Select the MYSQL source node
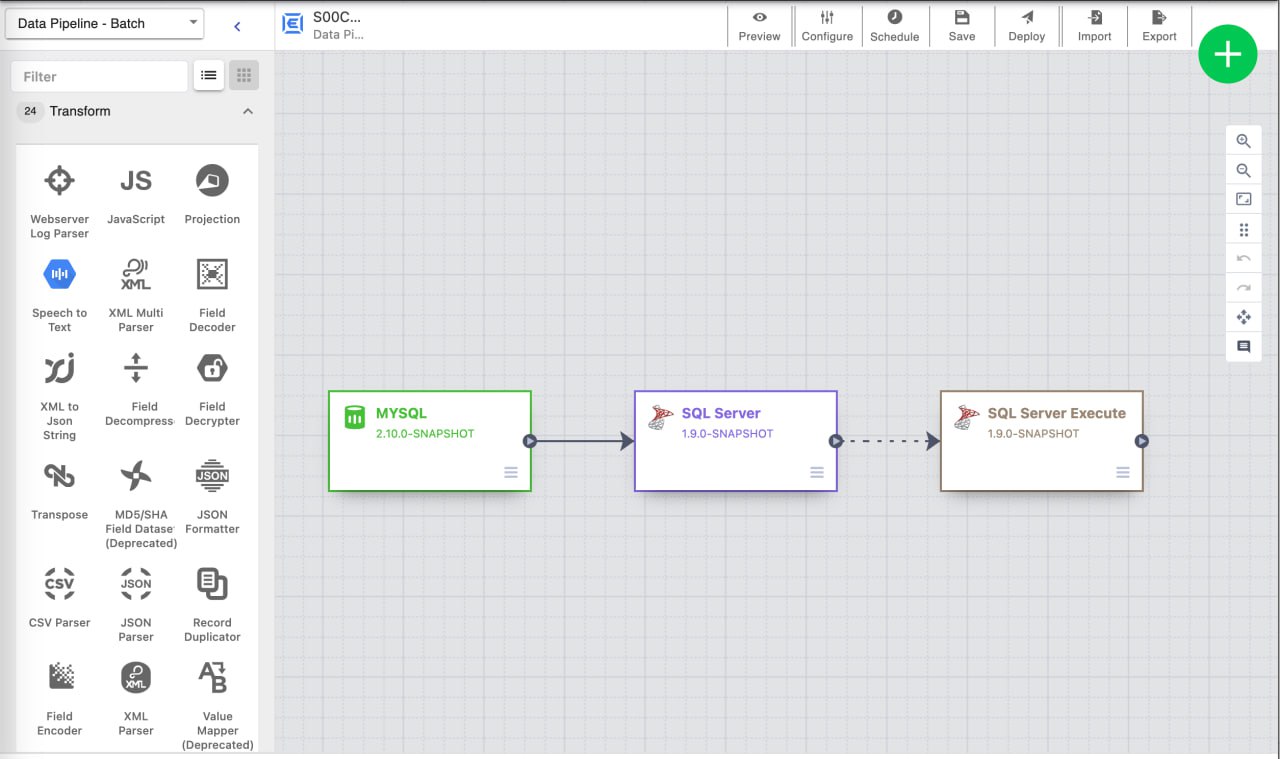The image size is (1280, 759). point(430,441)
